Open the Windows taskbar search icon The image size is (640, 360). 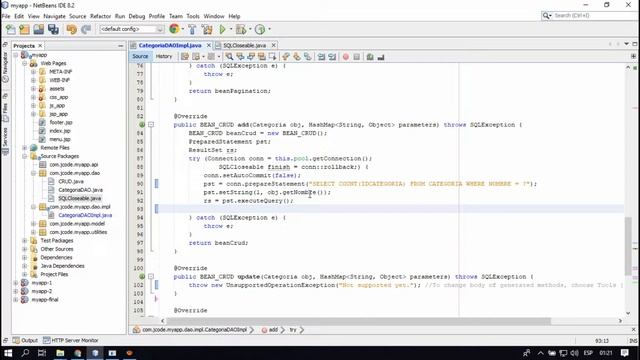(25, 353)
